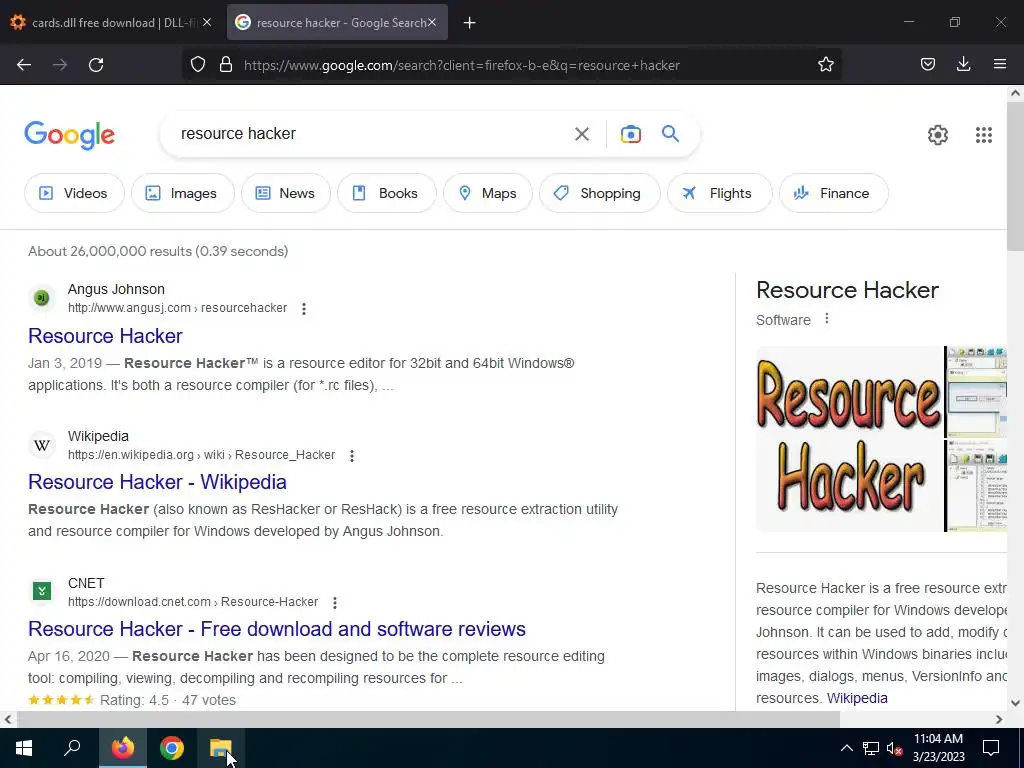Filter results by Videos
Image resolution: width=1024 pixels, height=768 pixels.
[74, 193]
